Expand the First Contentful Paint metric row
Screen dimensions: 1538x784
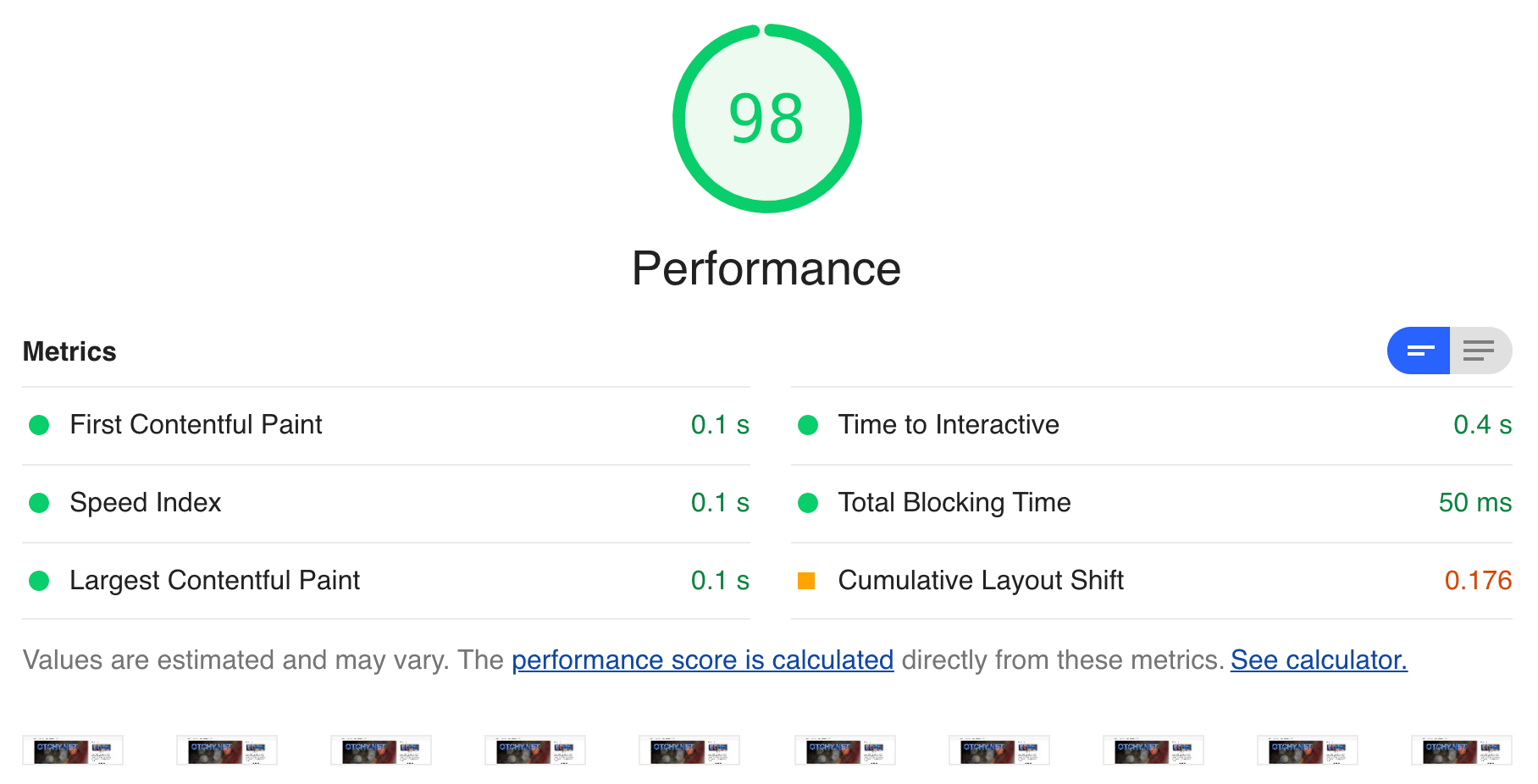(x=386, y=425)
